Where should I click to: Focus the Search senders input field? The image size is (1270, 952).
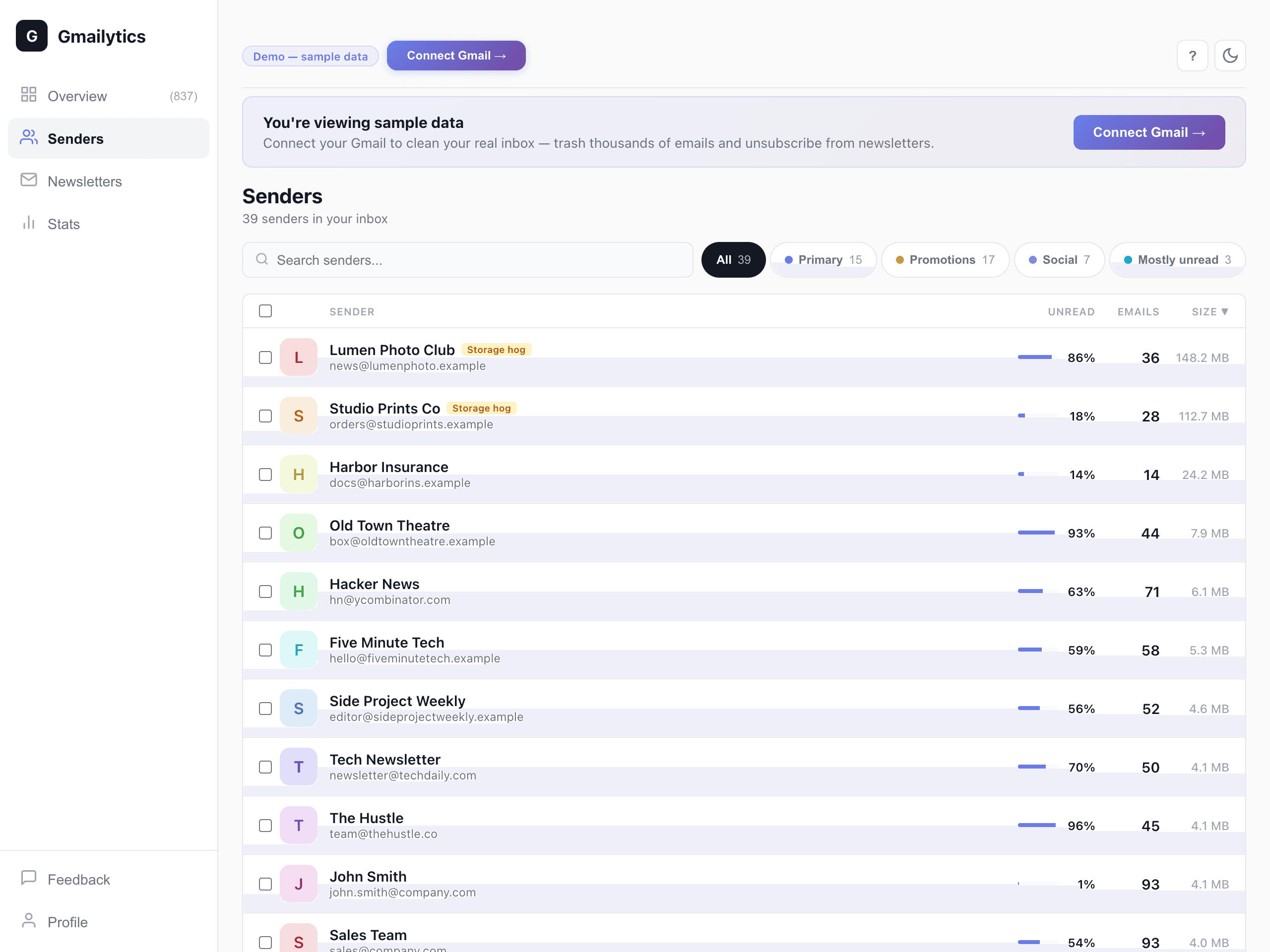pyautogui.click(x=467, y=260)
